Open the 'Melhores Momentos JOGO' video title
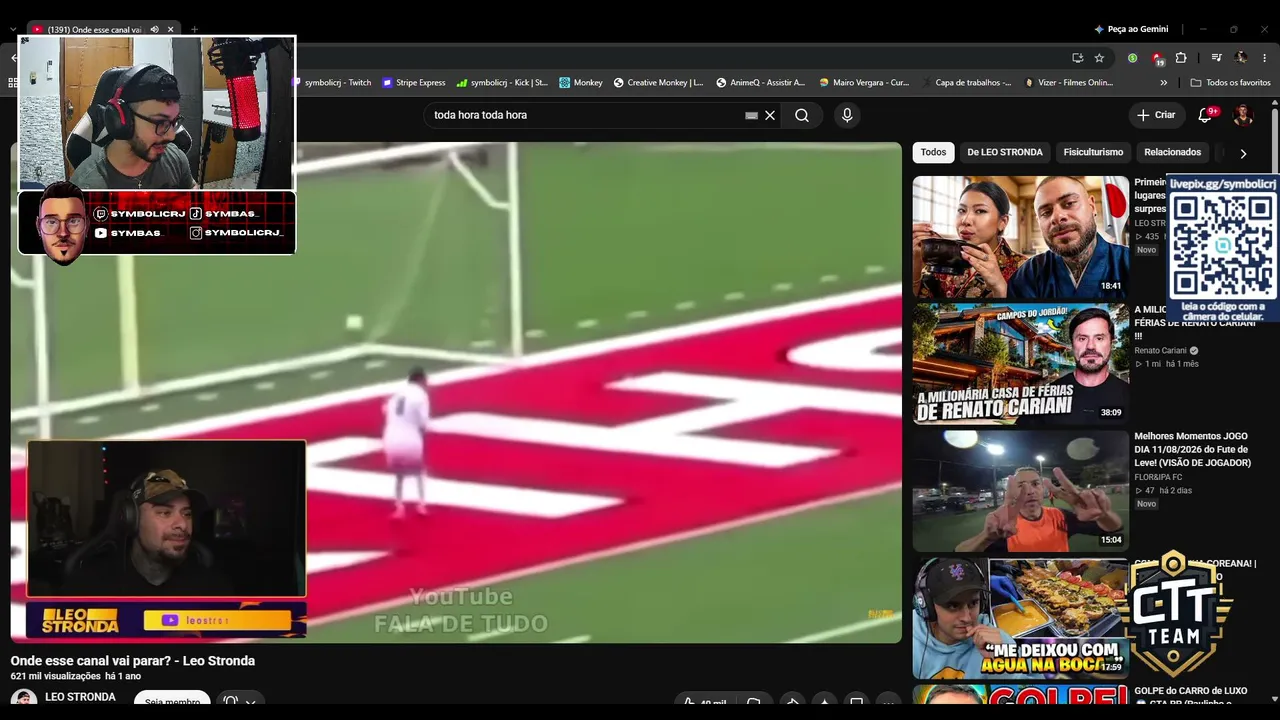This screenshot has height=720, width=1280. click(1192, 449)
